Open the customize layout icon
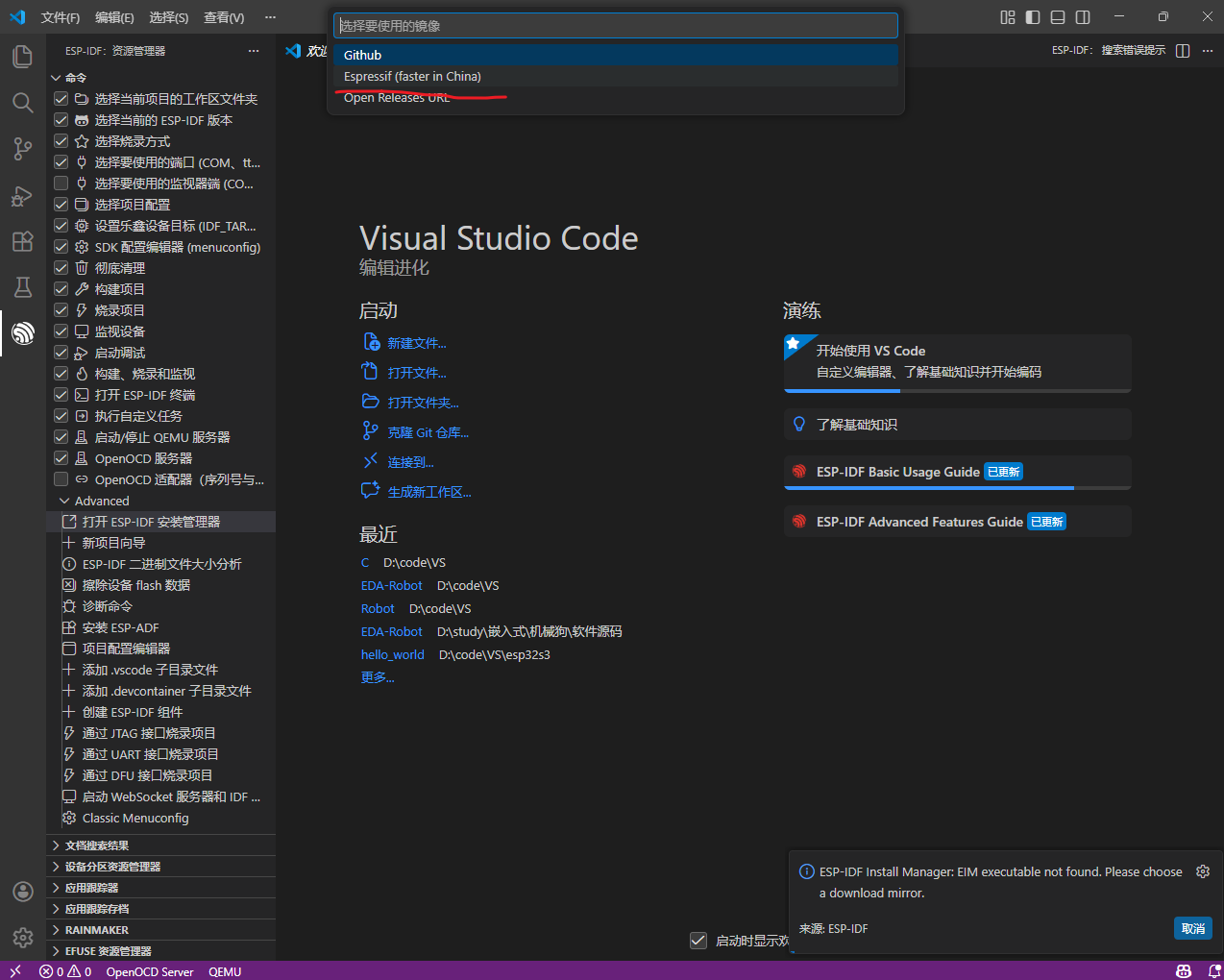 coord(1008,17)
